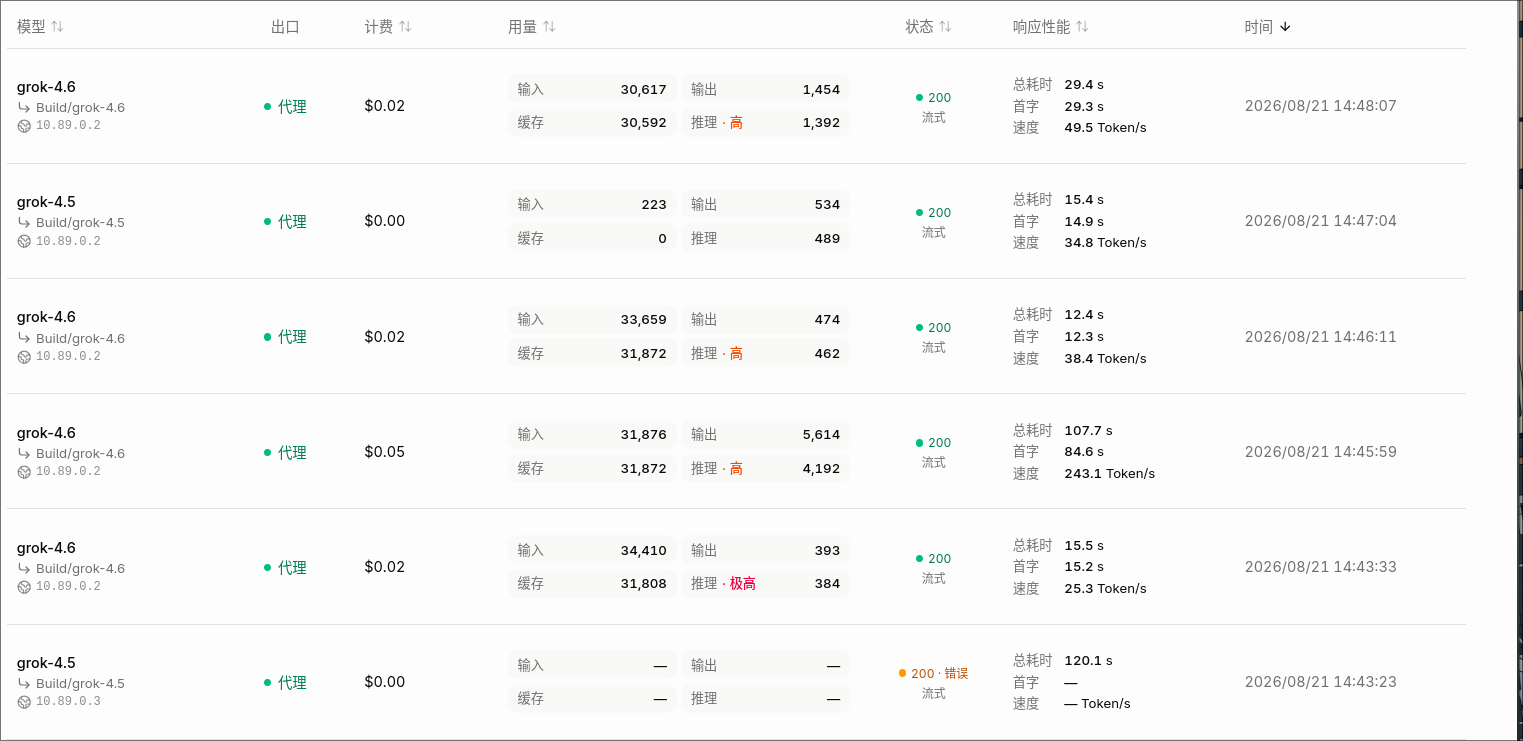Select the 5,614 output token cell
Screen dimensions: 1523x741
(x=765, y=435)
